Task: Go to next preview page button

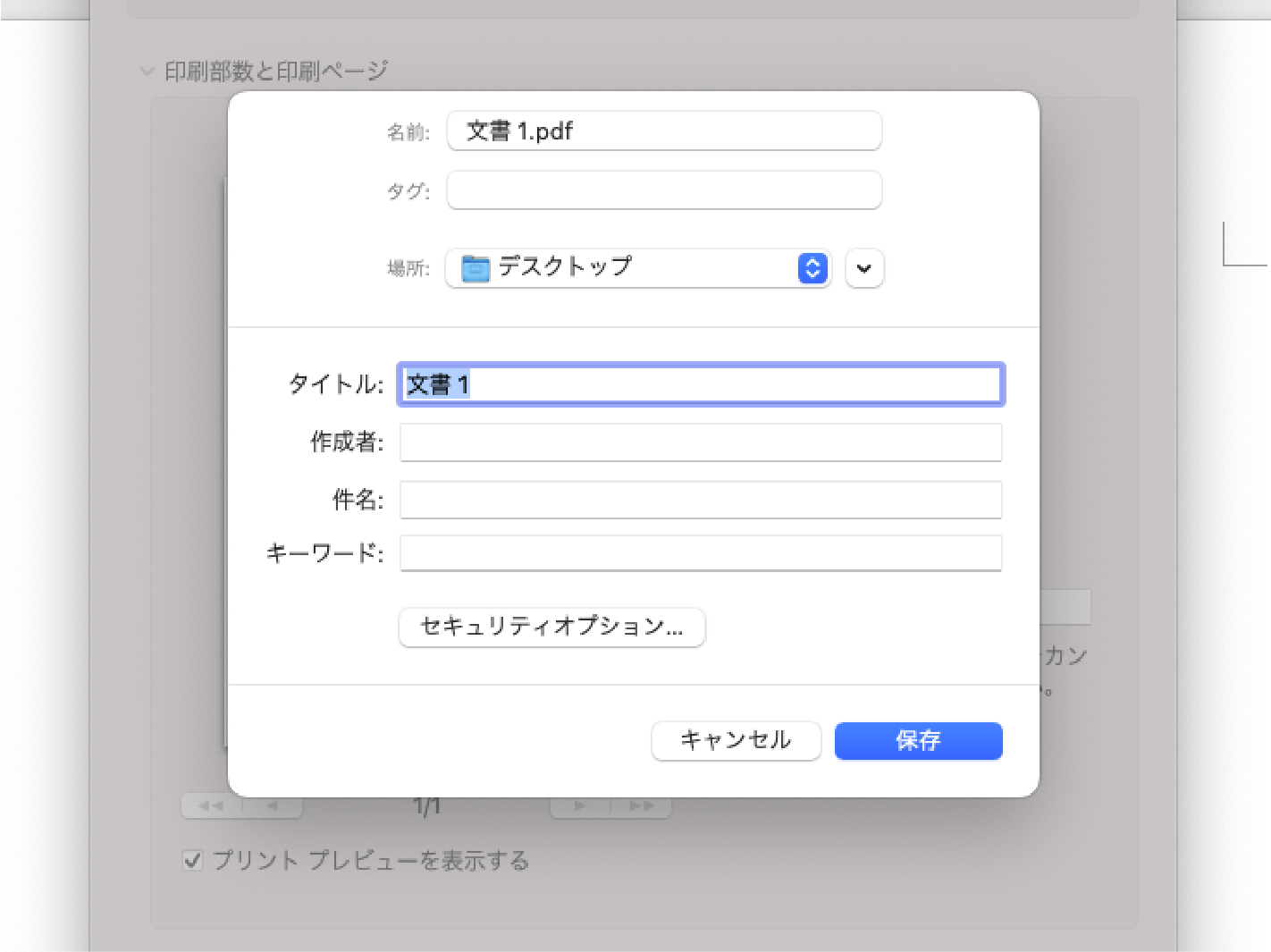Action: click(580, 805)
